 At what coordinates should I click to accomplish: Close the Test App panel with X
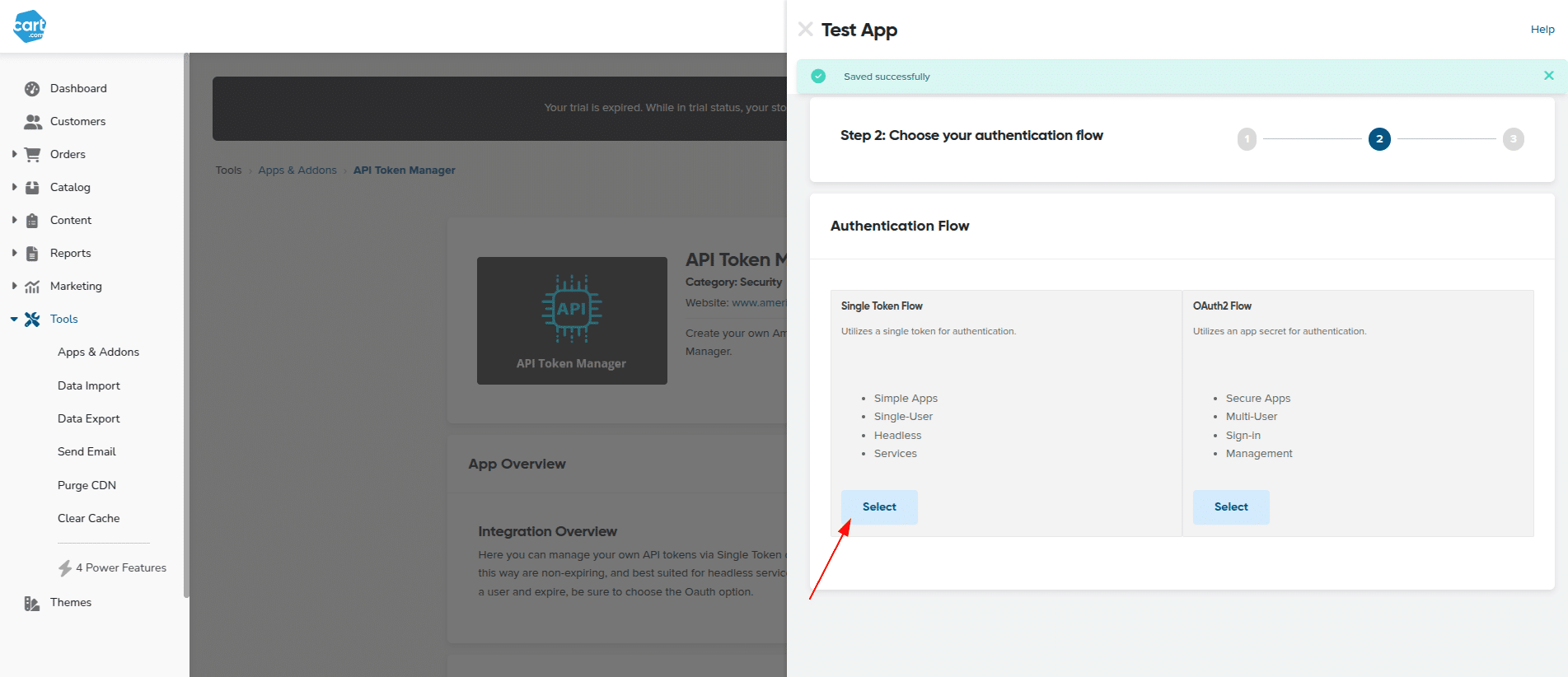pos(805,30)
